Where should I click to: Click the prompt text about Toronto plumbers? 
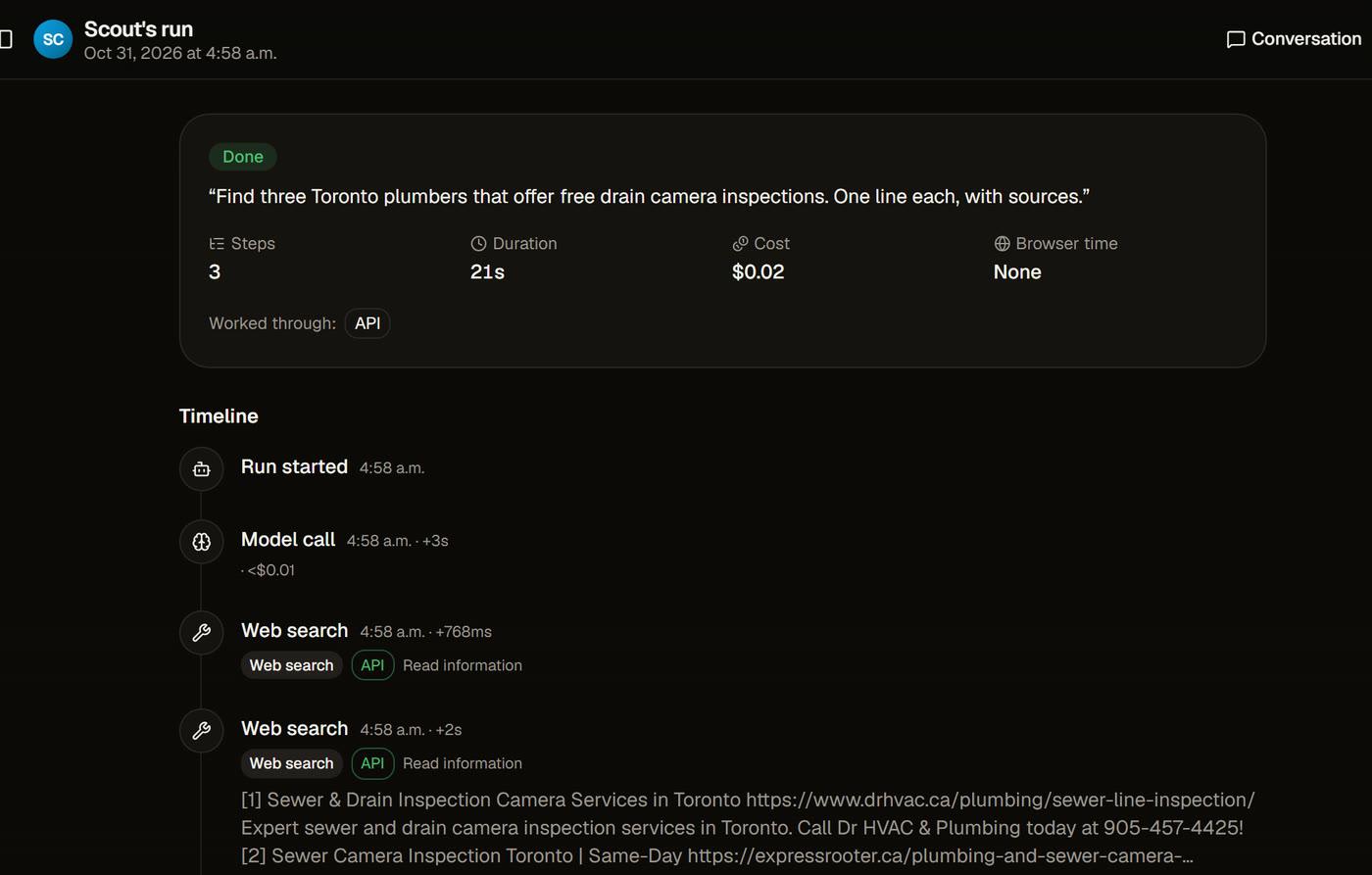point(649,197)
